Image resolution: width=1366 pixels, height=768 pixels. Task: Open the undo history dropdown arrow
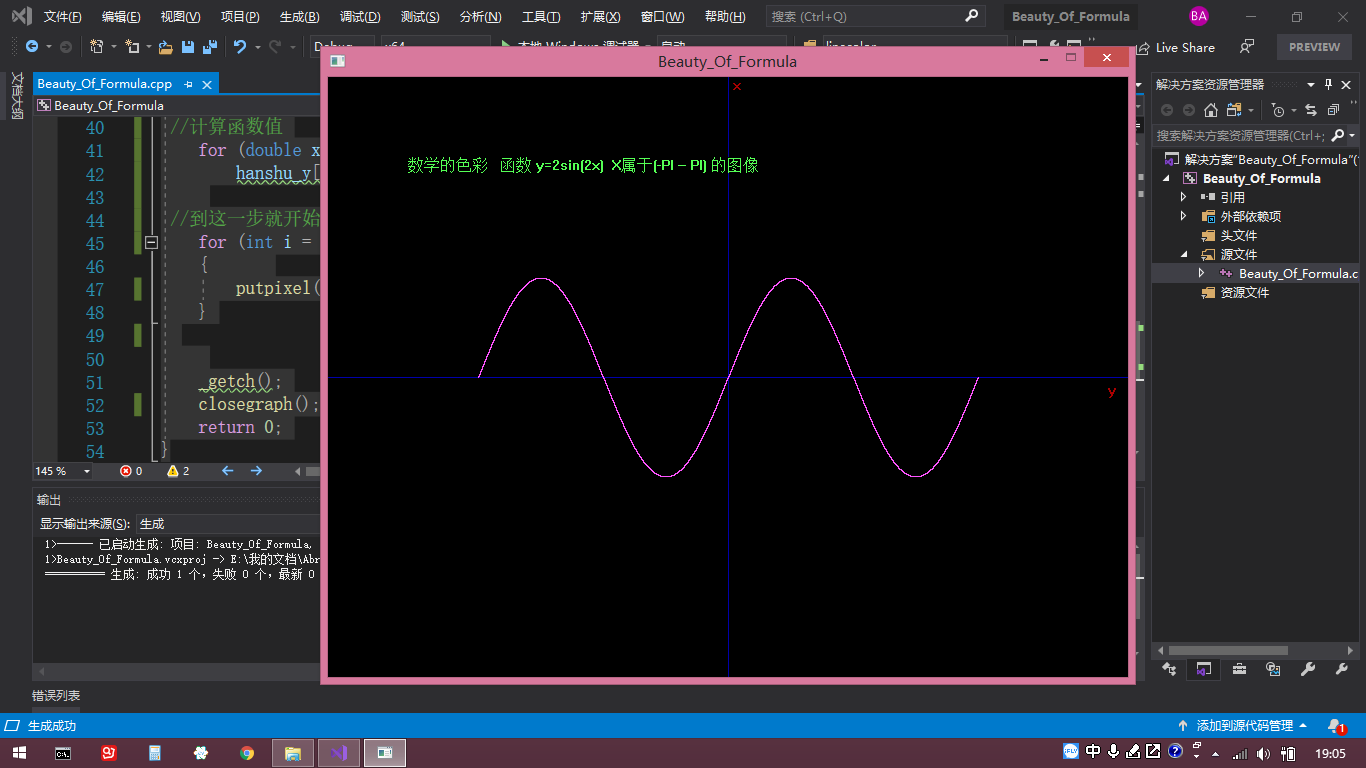pyautogui.click(x=257, y=47)
